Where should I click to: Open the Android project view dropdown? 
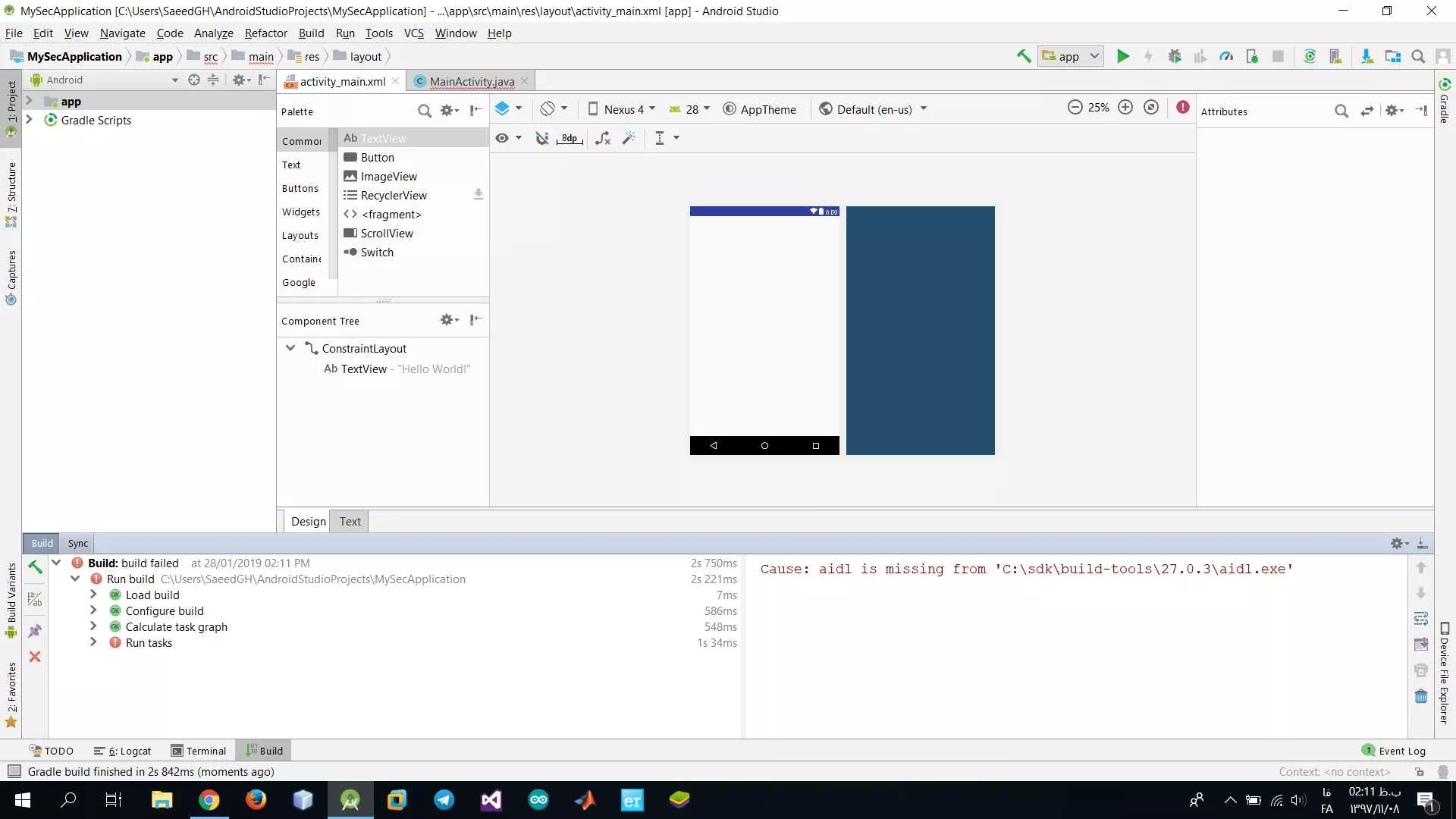(x=105, y=80)
